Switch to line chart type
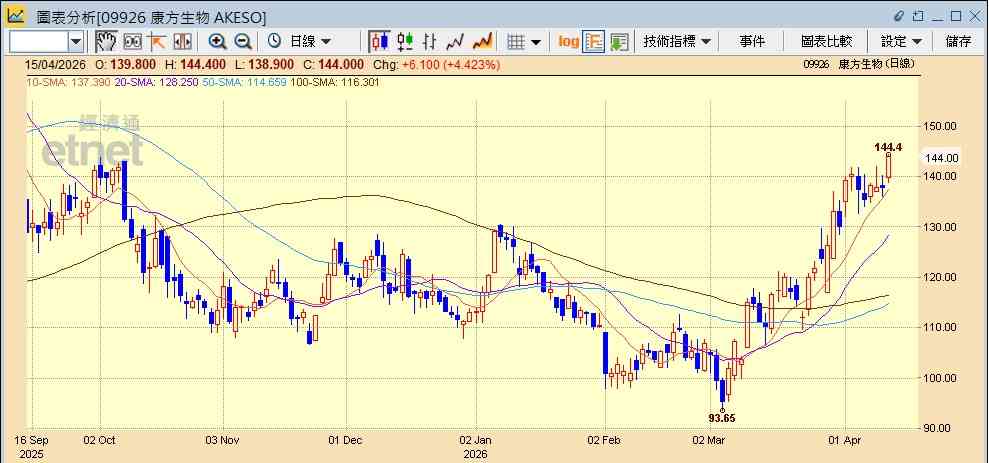 pos(455,42)
